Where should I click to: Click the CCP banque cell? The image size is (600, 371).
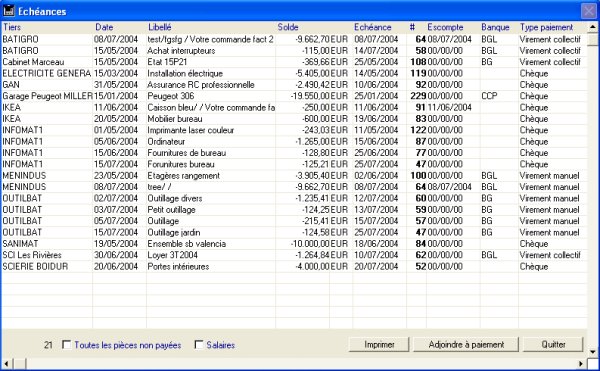click(489, 96)
